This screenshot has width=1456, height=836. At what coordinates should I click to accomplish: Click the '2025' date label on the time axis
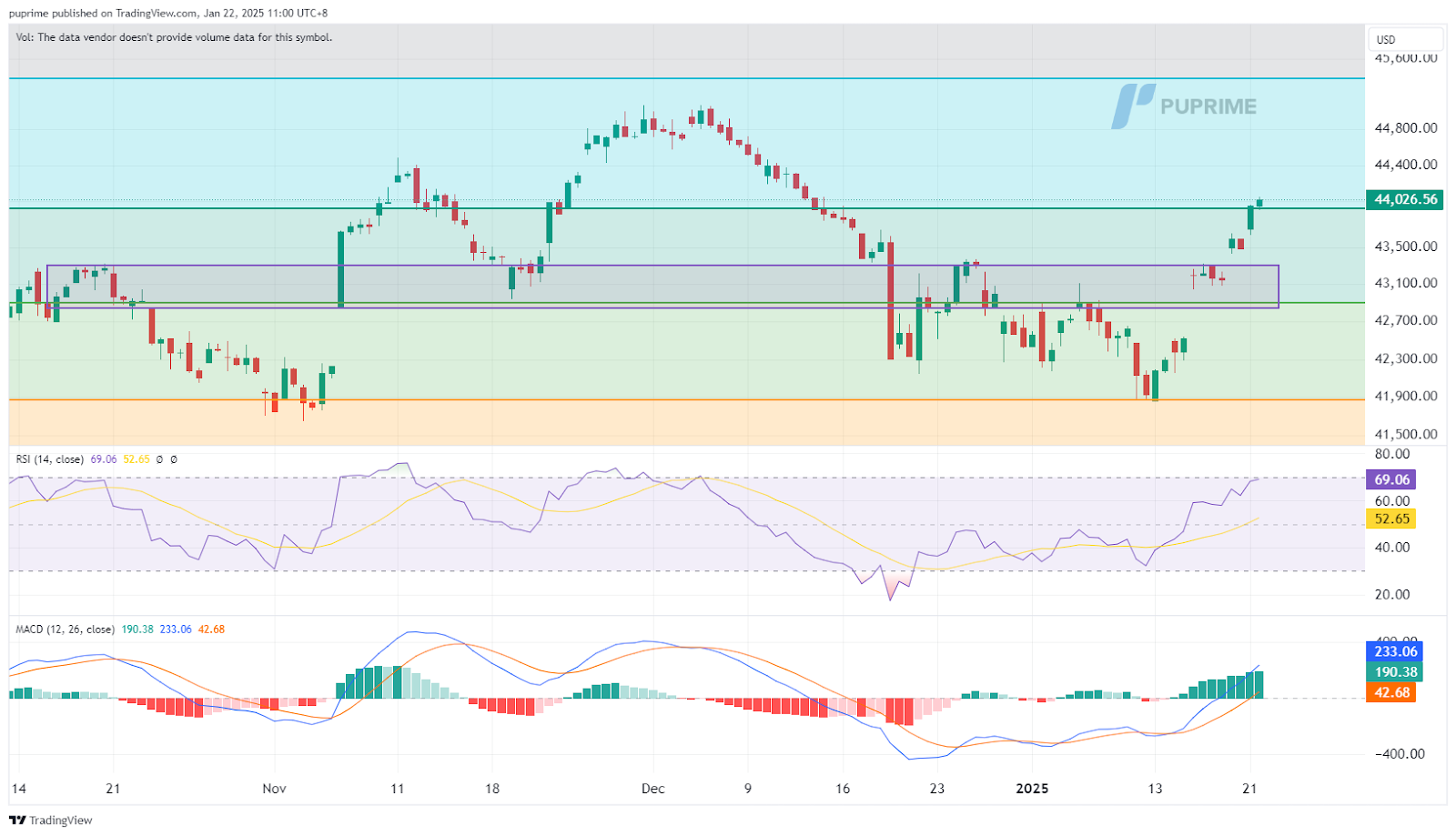(1032, 789)
